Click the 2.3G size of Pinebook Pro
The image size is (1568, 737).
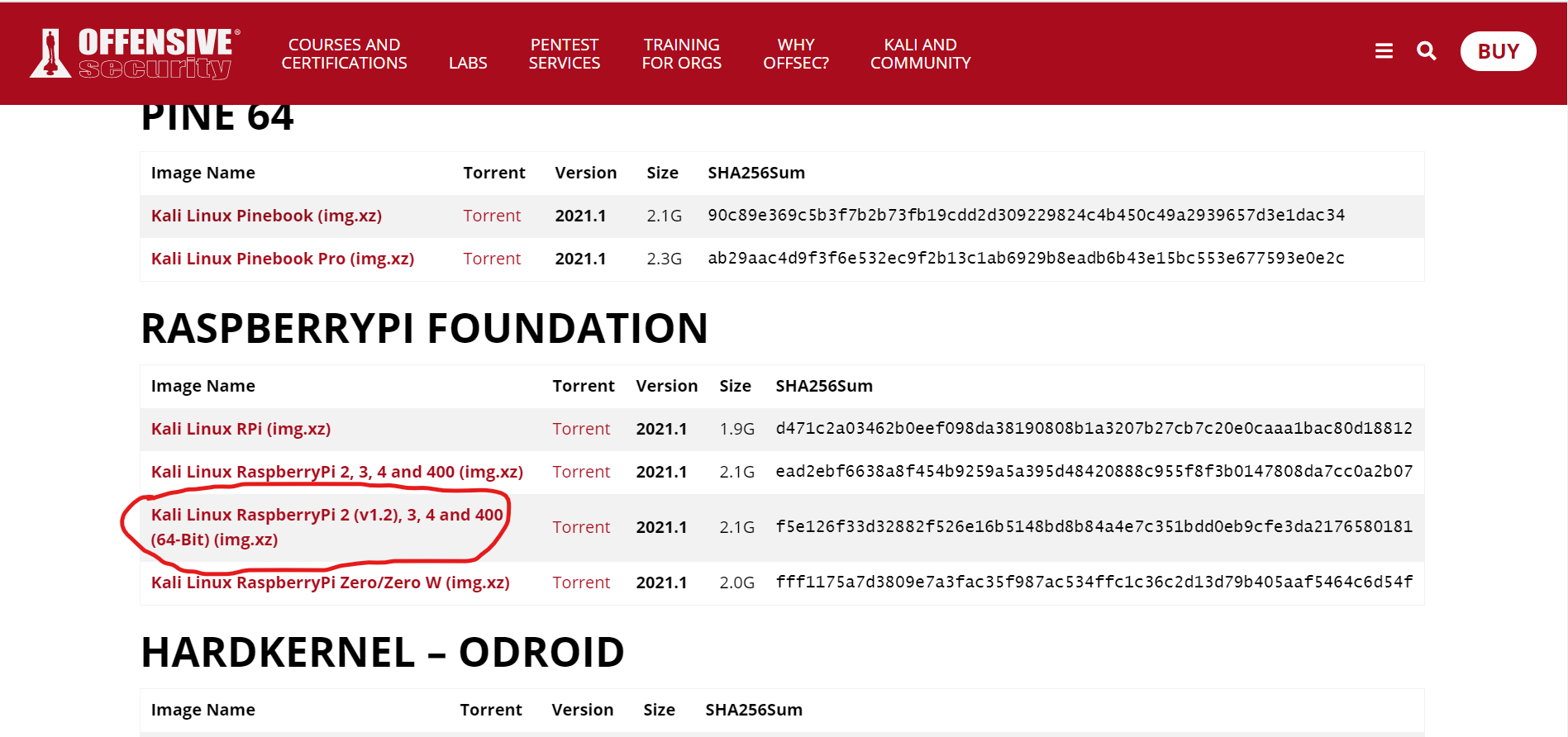(664, 259)
